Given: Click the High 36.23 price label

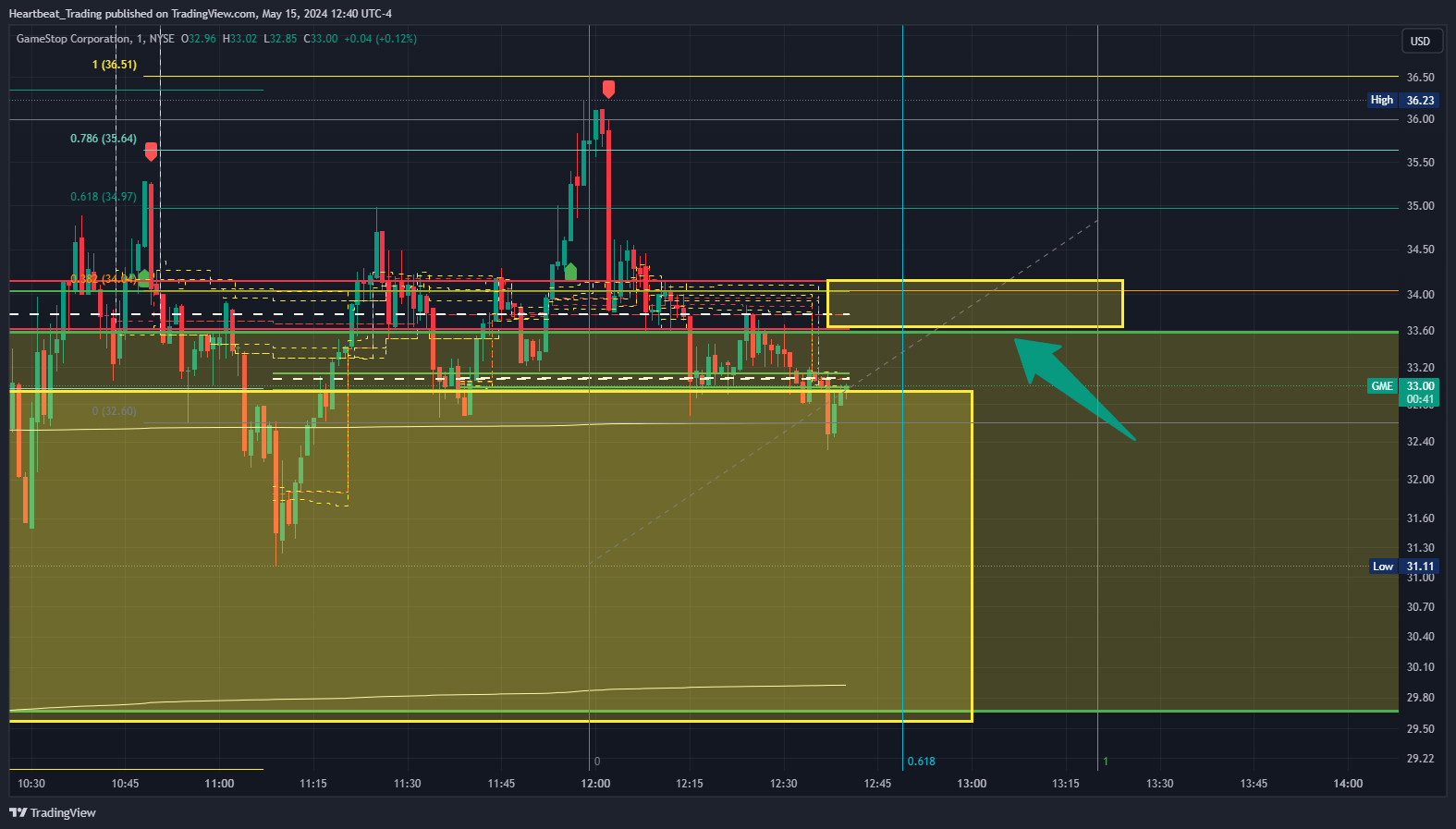Looking at the screenshot, I should 1403,100.
